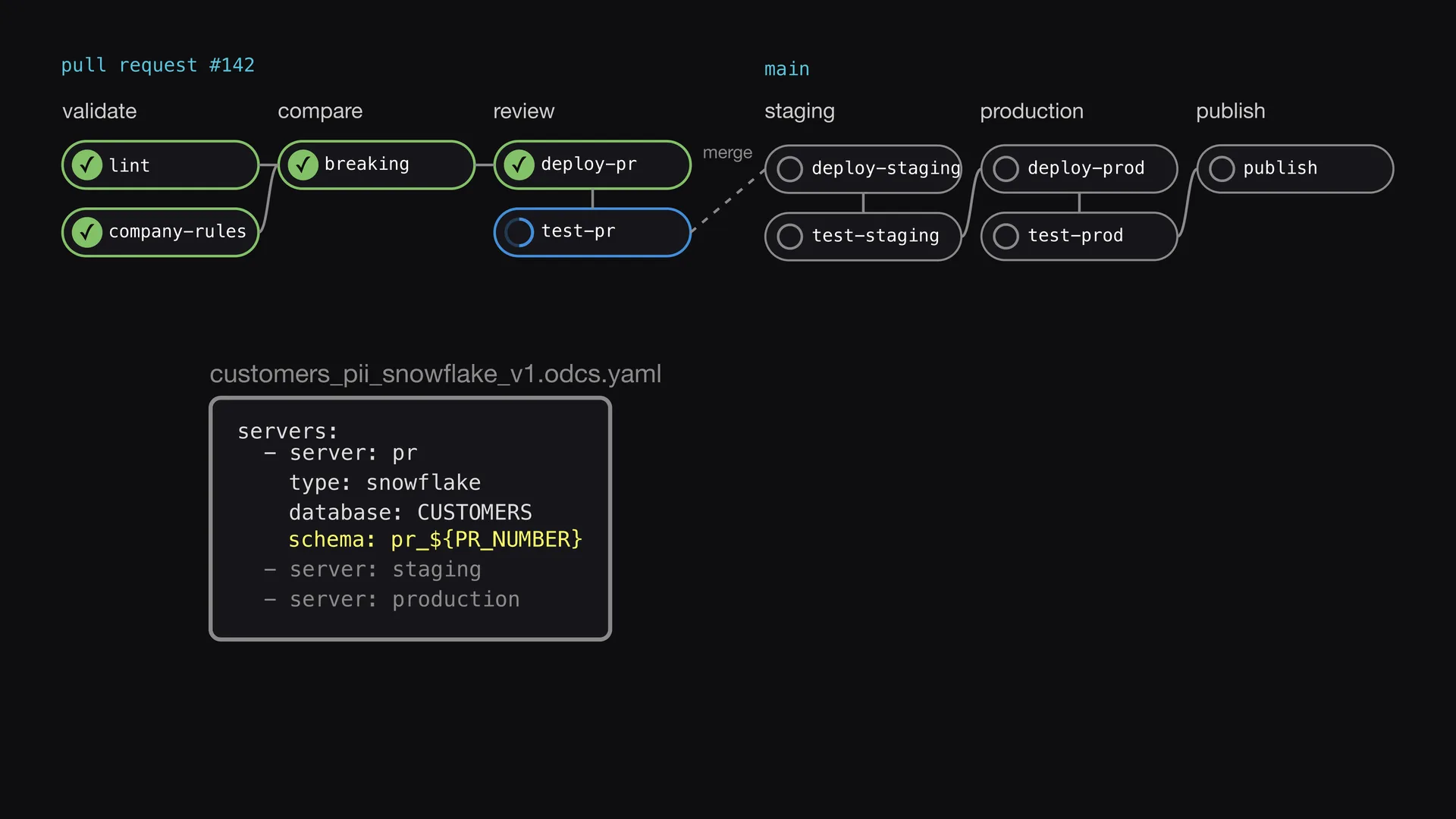Select the publish job label
The image size is (1456, 819).
click(x=1280, y=168)
